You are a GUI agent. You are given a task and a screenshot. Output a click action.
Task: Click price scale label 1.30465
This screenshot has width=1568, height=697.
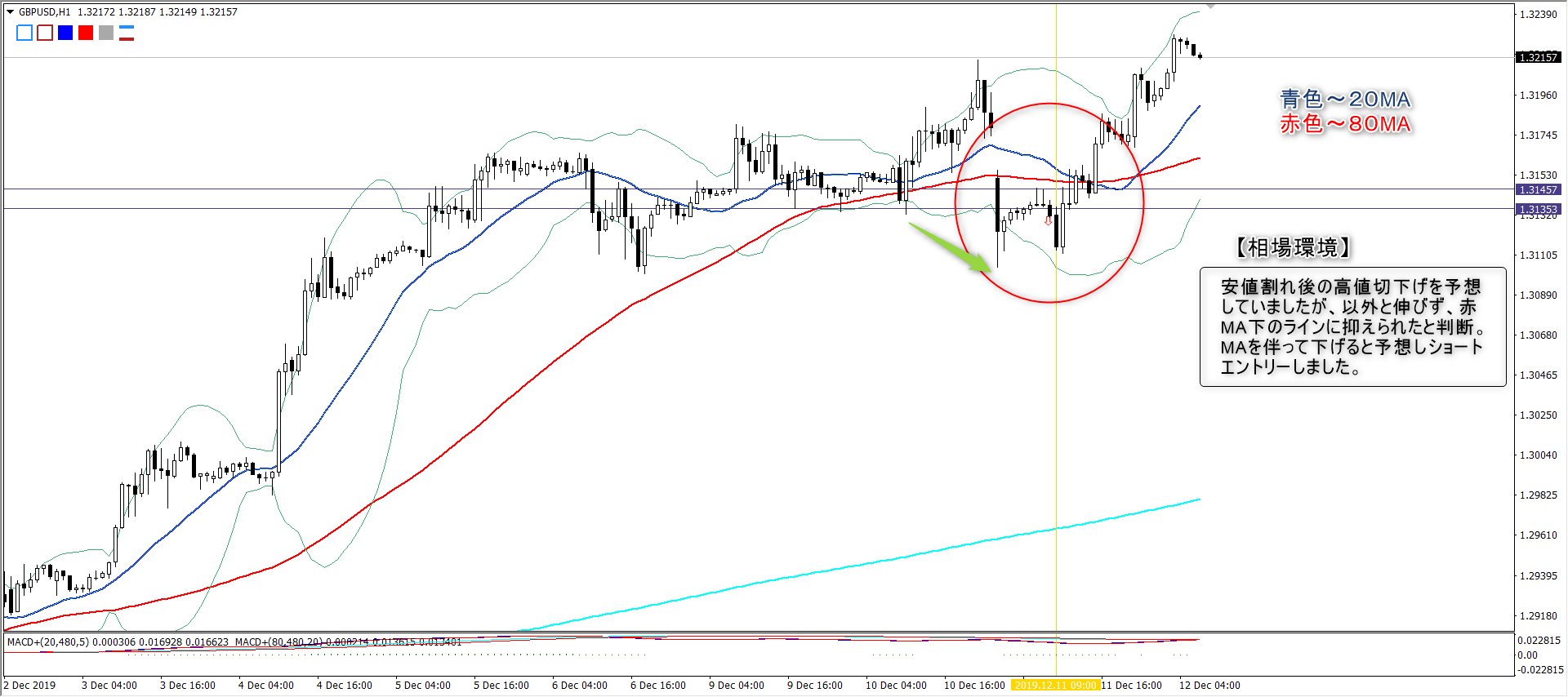click(x=1538, y=375)
